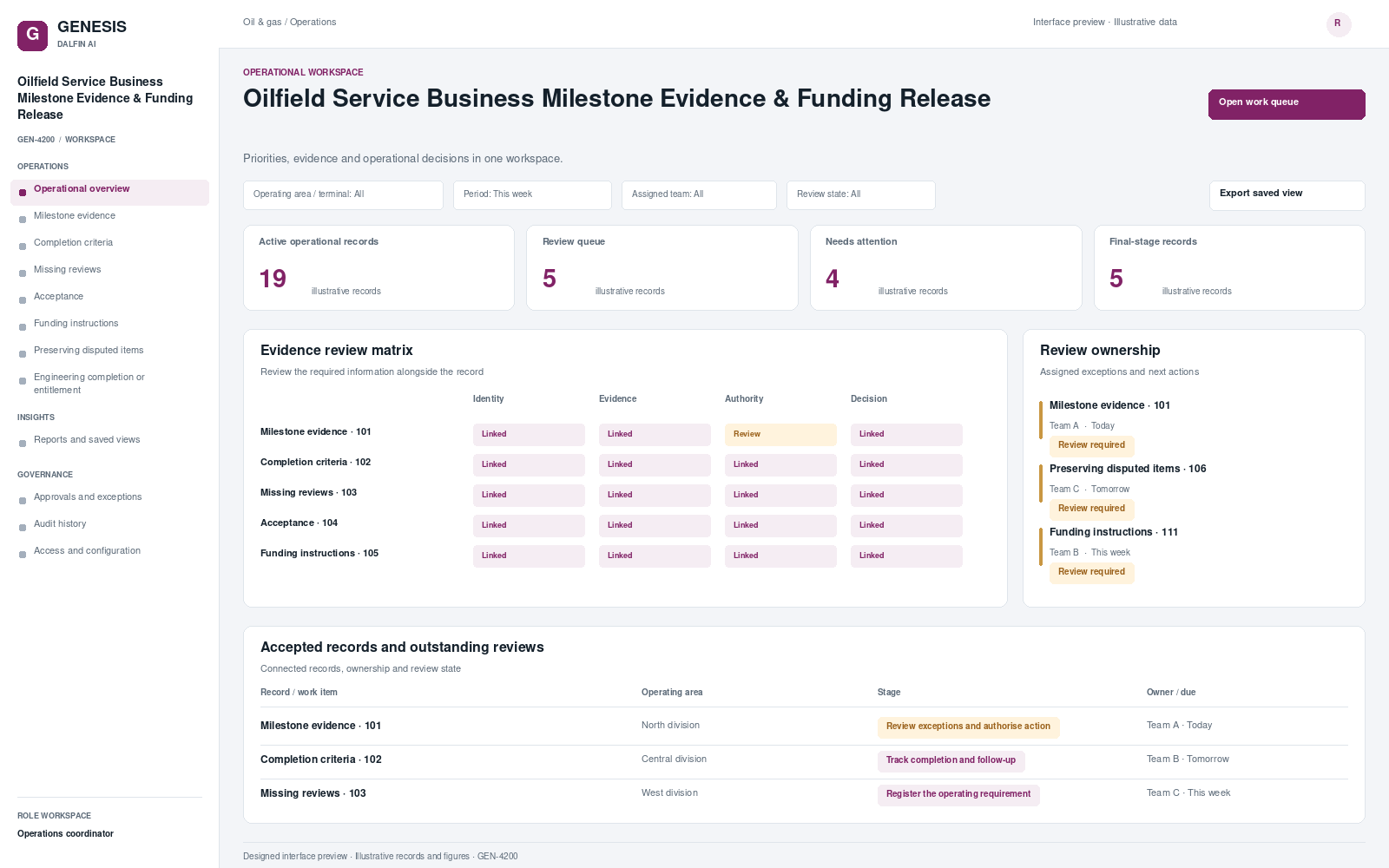This screenshot has height=868, width=1389.
Task: Click the Team C · This week cell
Action: 1188,793
